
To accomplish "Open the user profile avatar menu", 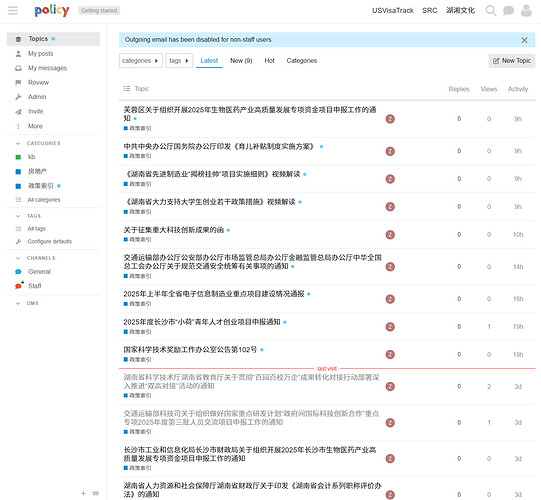I will (x=526, y=10).
